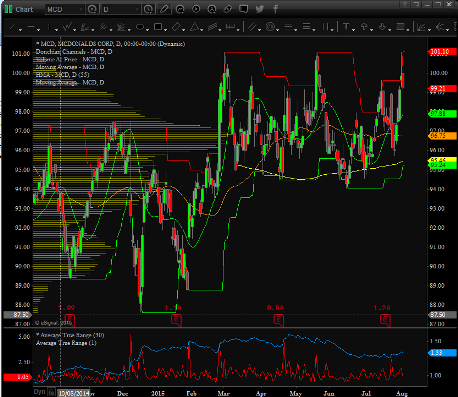Select the vertical line tool
The height and width of the screenshot is (397, 458).
[49, 27]
